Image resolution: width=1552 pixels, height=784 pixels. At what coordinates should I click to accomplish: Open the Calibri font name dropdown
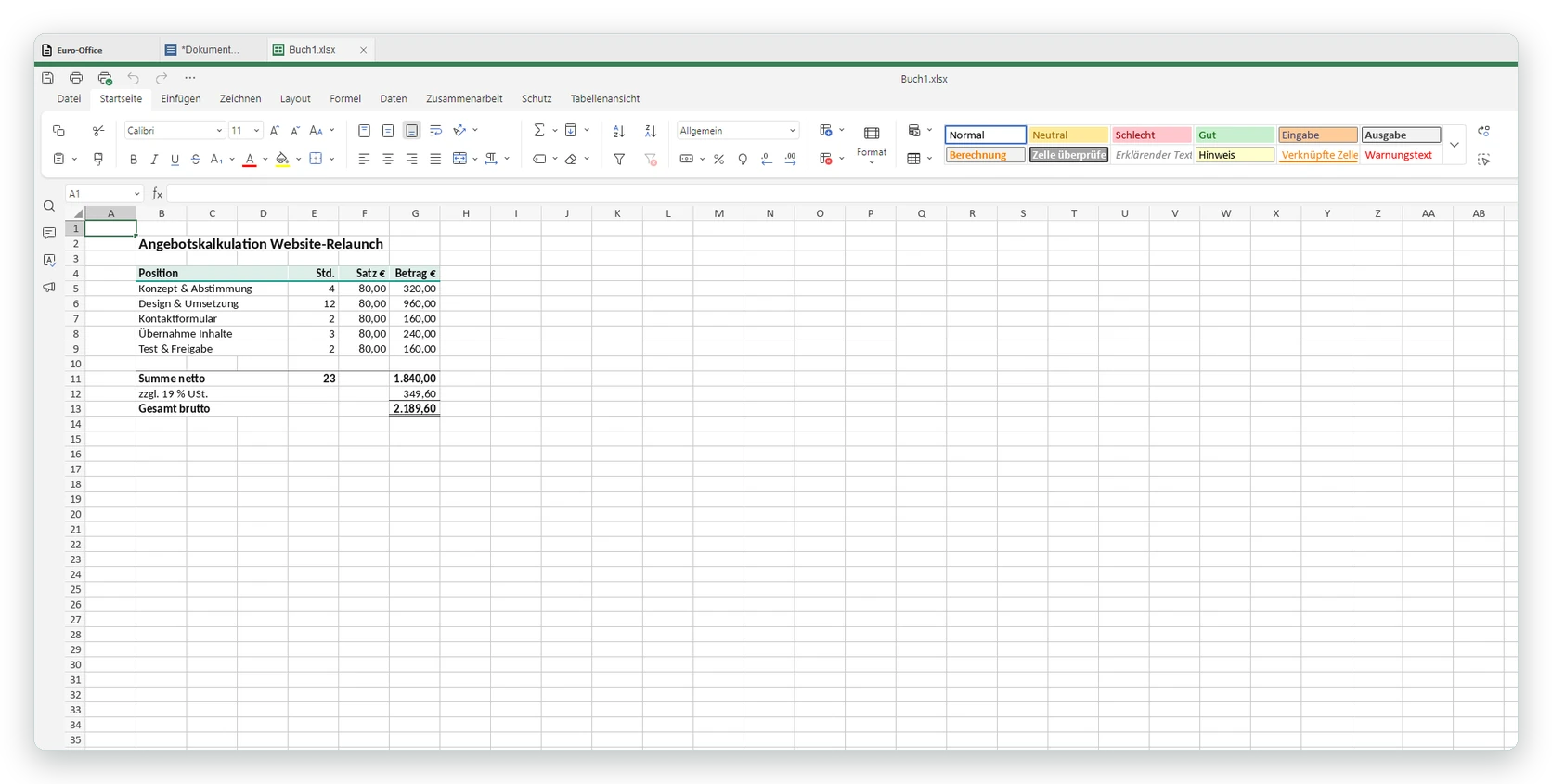[x=219, y=131]
